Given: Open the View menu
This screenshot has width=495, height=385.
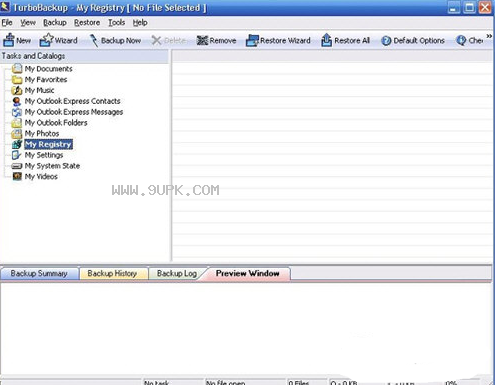Looking at the screenshot, I should pos(28,23).
